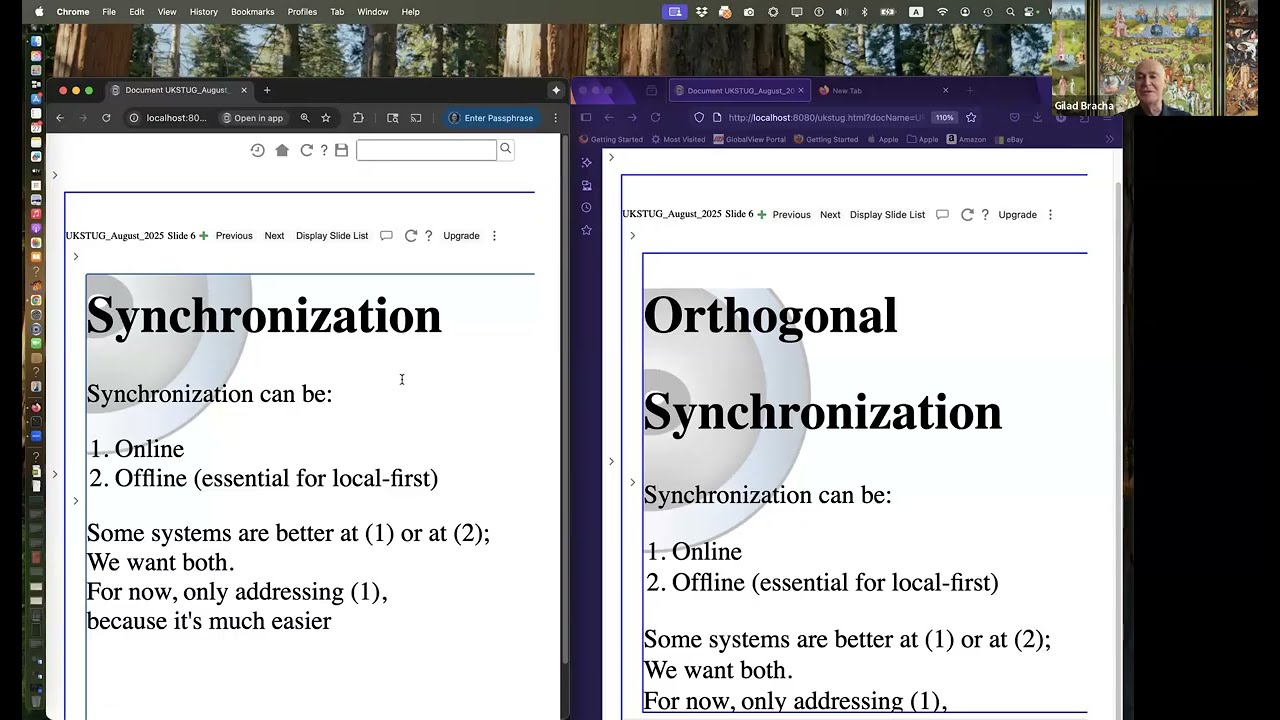Click the question mark help in Chrome slide toolbar
The image size is (1280, 720).
(x=429, y=236)
